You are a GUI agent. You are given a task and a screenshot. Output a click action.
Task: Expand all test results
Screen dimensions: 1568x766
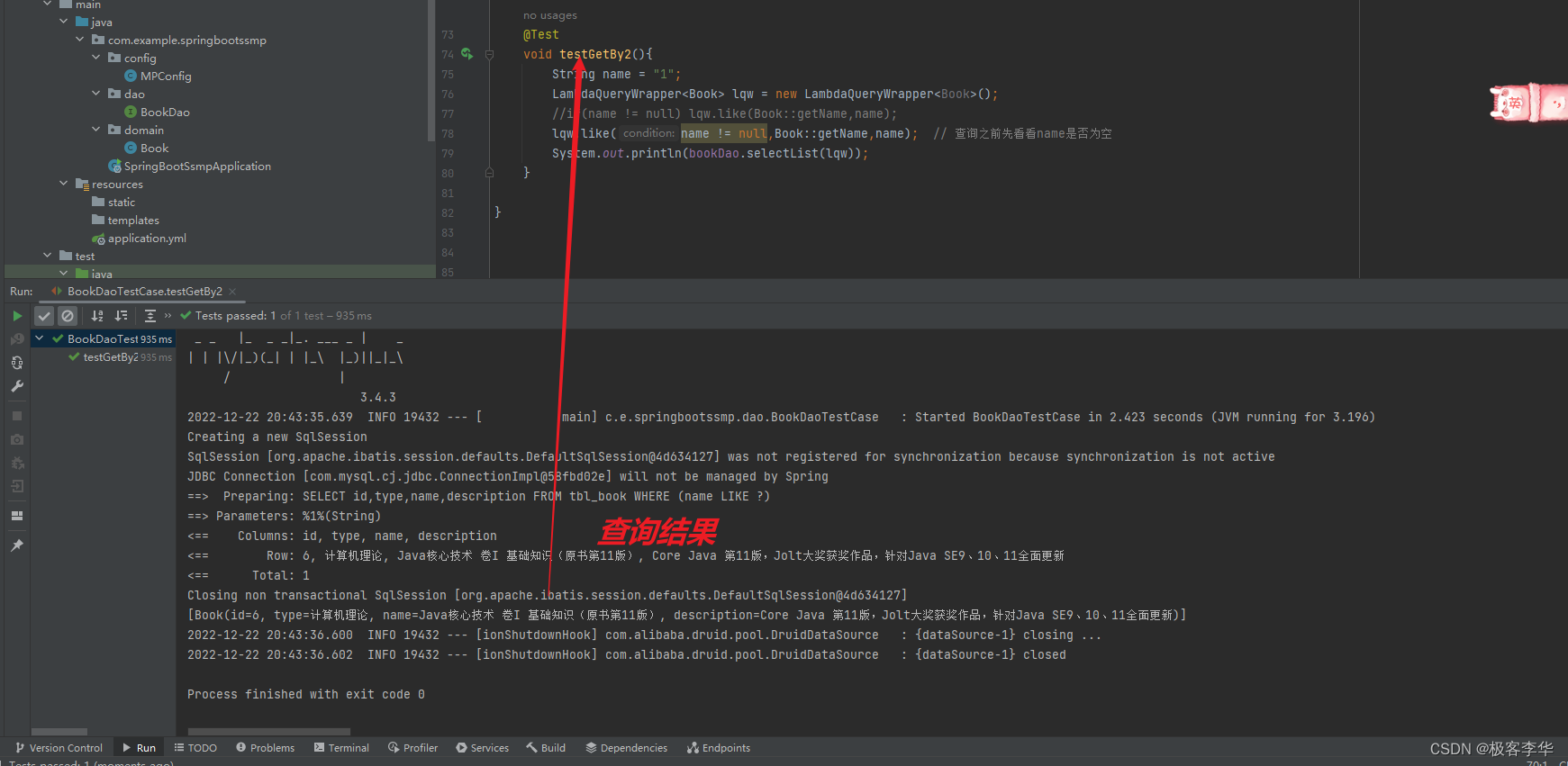[150, 316]
